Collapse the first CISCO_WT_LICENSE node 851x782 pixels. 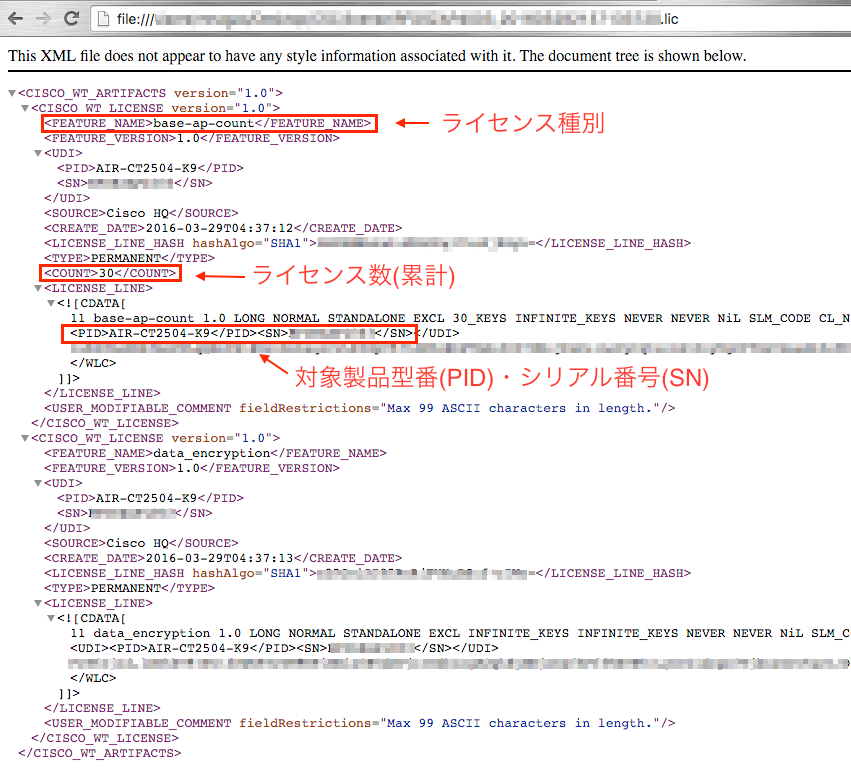[25, 109]
